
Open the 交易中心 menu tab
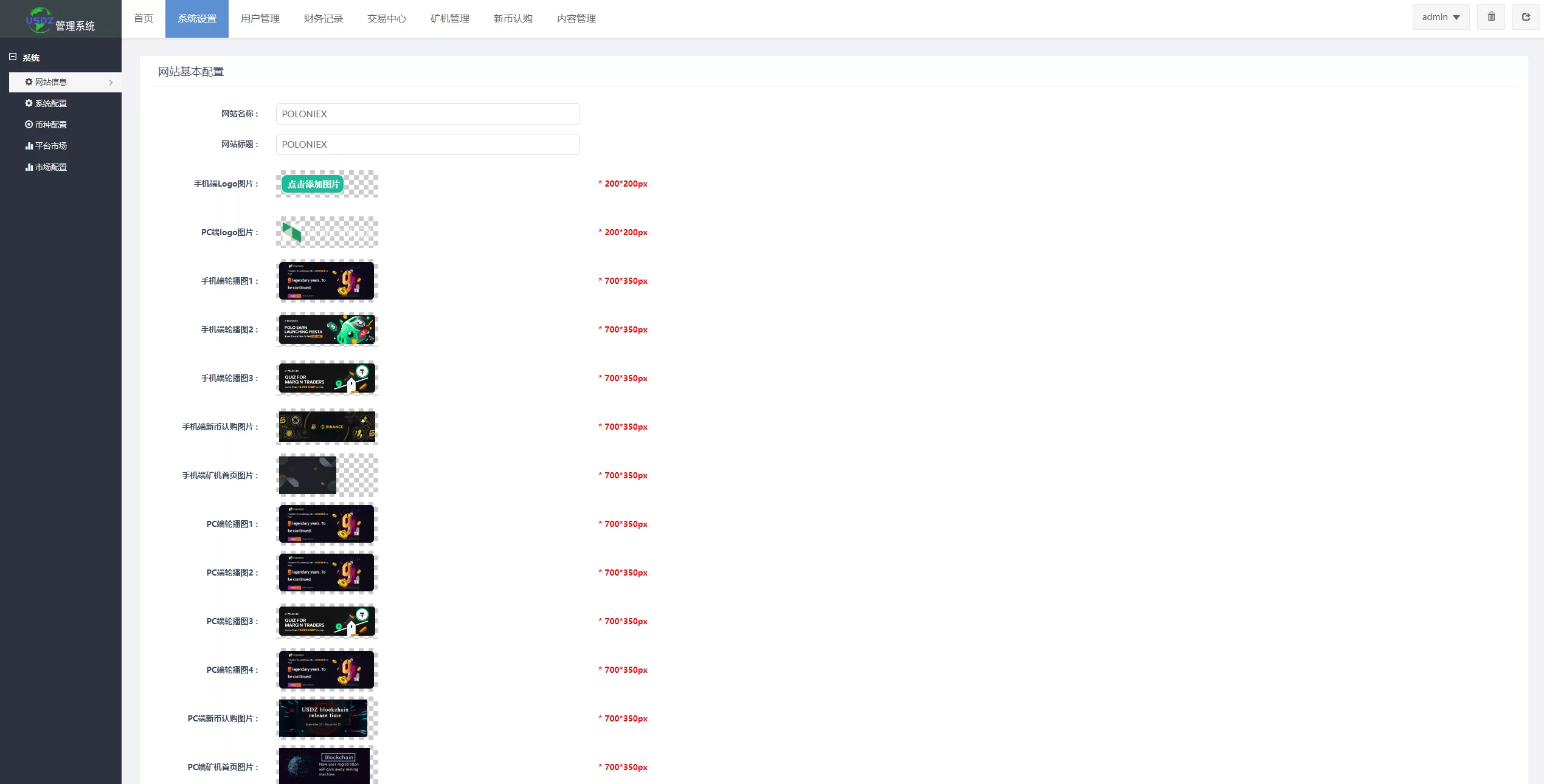[386, 19]
